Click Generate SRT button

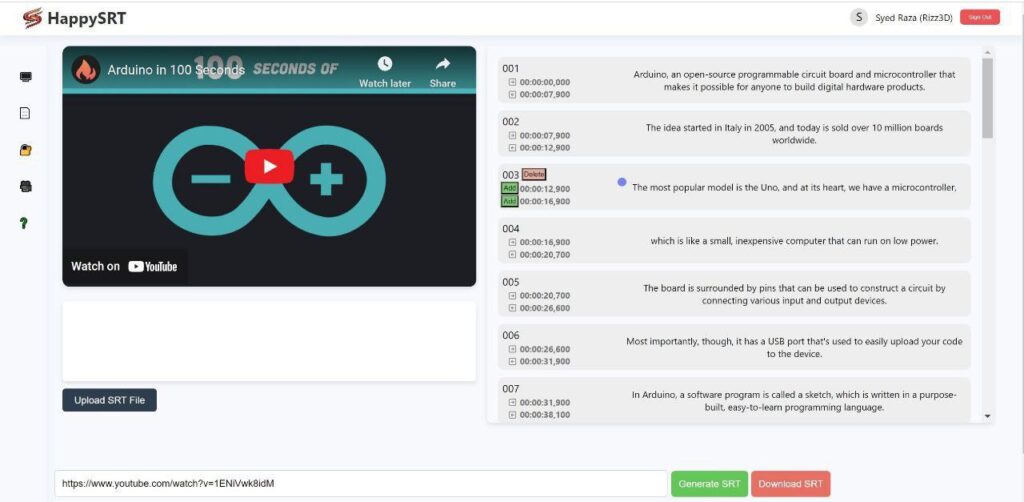(x=709, y=484)
